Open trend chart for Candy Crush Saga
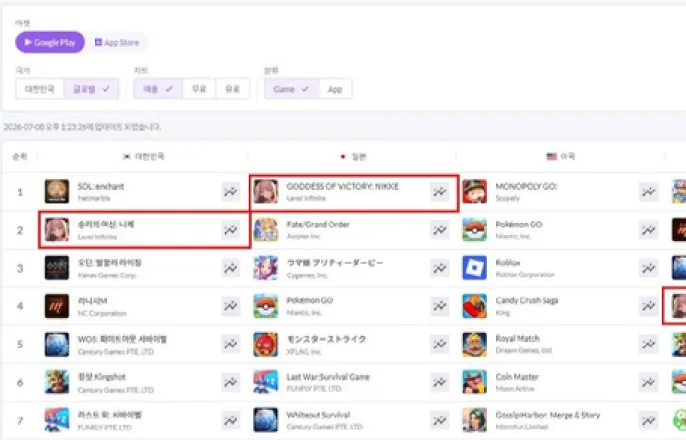The height and width of the screenshot is (440, 686). [x=649, y=306]
